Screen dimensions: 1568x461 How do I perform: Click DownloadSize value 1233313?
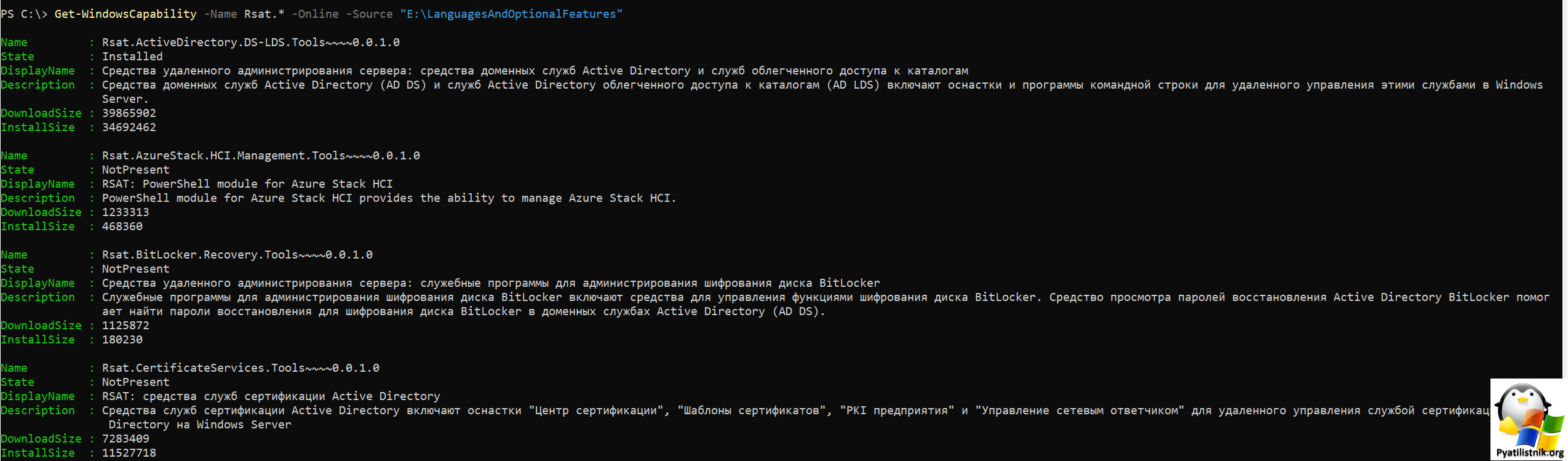click(125, 212)
